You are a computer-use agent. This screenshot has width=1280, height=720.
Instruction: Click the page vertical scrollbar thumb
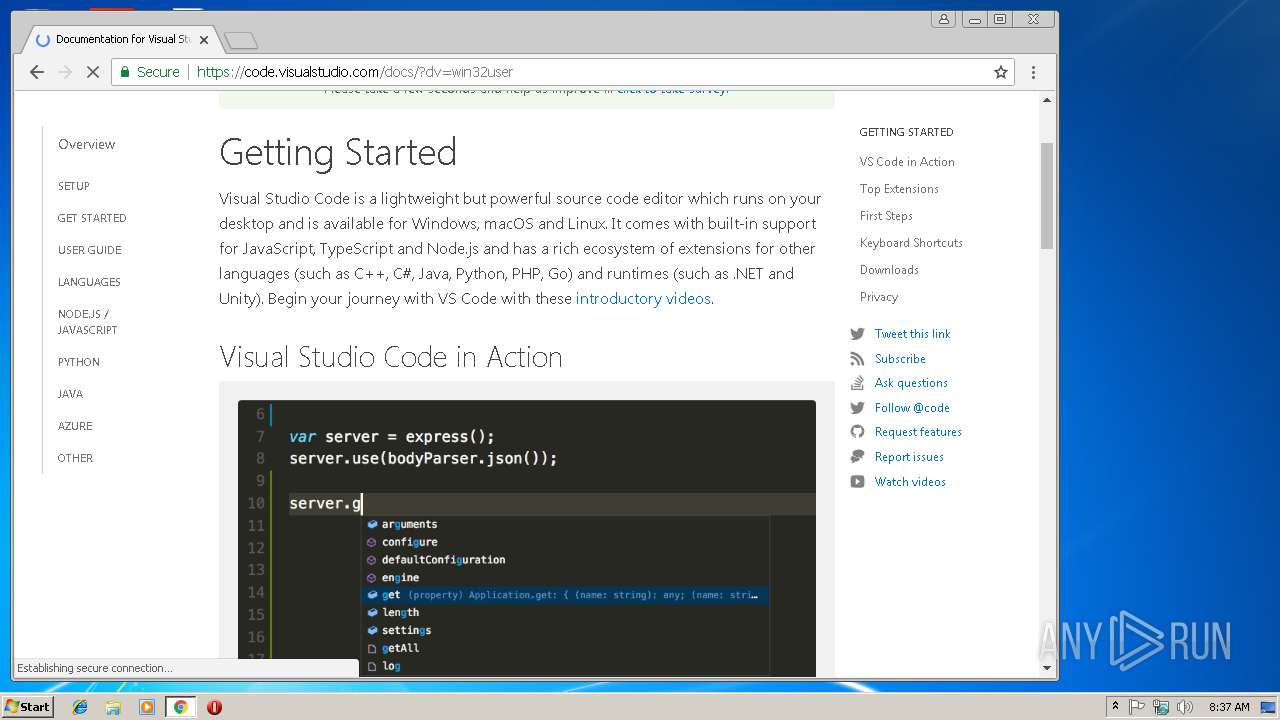pyautogui.click(x=1047, y=195)
